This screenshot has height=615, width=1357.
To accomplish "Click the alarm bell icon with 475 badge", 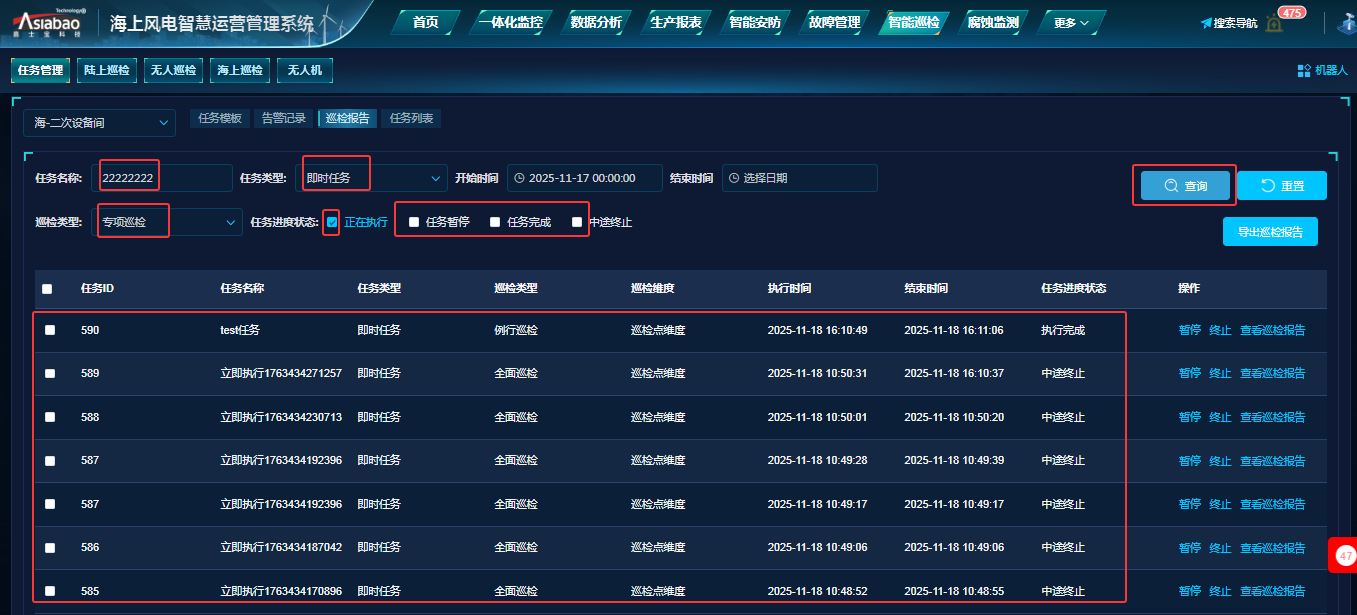I will coord(1274,23).
